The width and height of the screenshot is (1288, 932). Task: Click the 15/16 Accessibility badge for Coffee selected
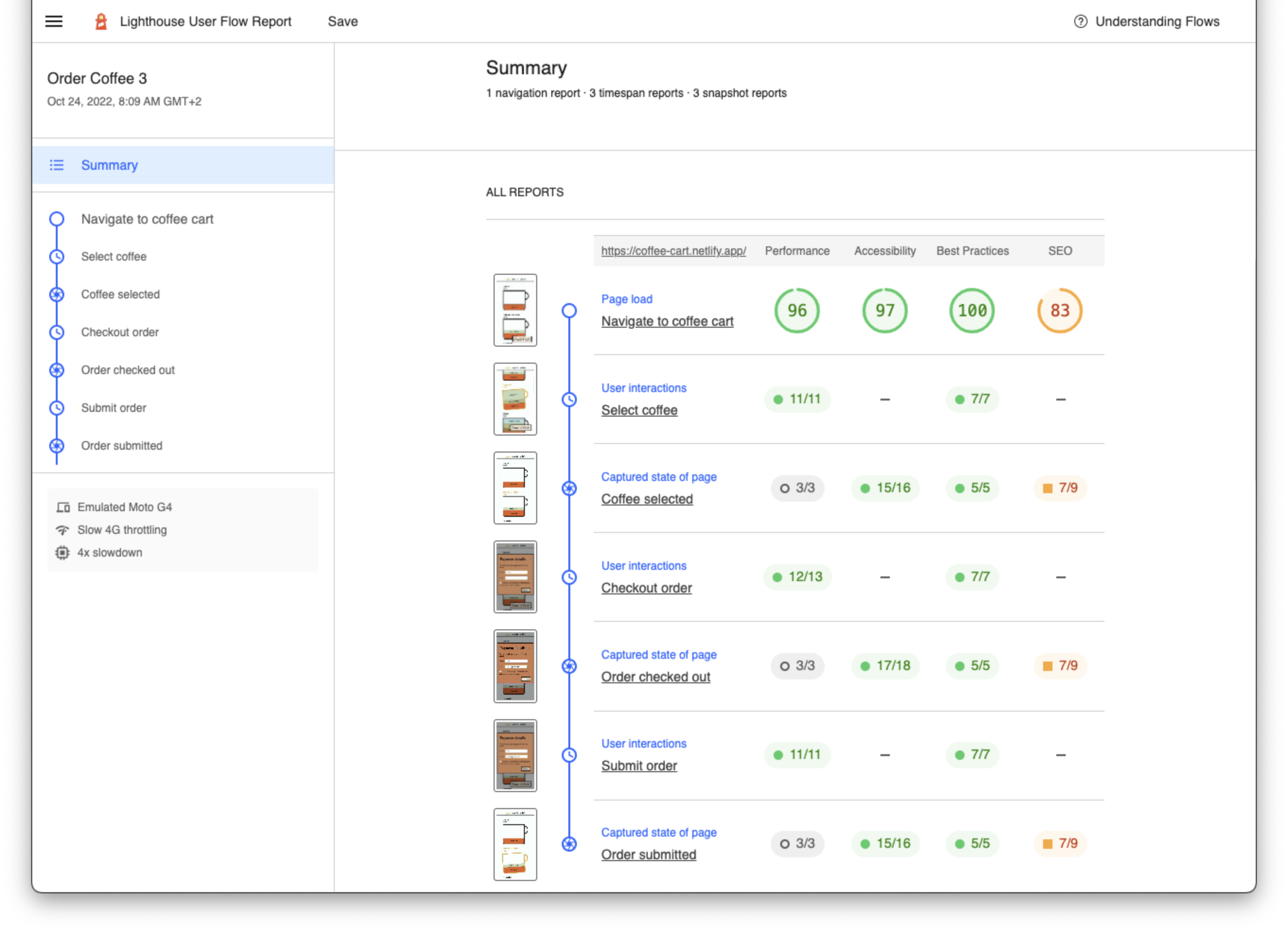coord(885,488)
